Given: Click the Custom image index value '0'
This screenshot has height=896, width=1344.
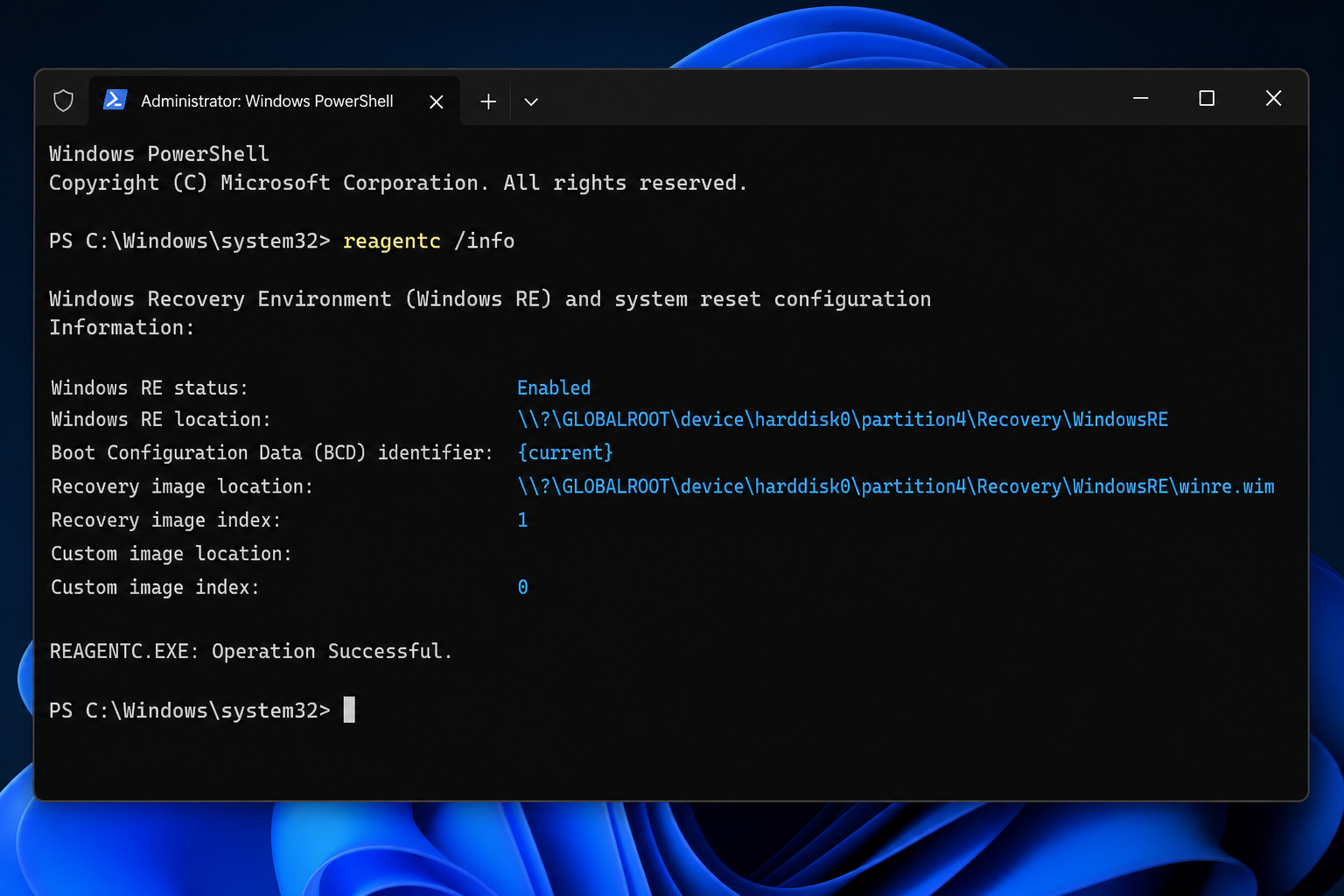Looking at the screenshot, I should [x=522, y=587].
